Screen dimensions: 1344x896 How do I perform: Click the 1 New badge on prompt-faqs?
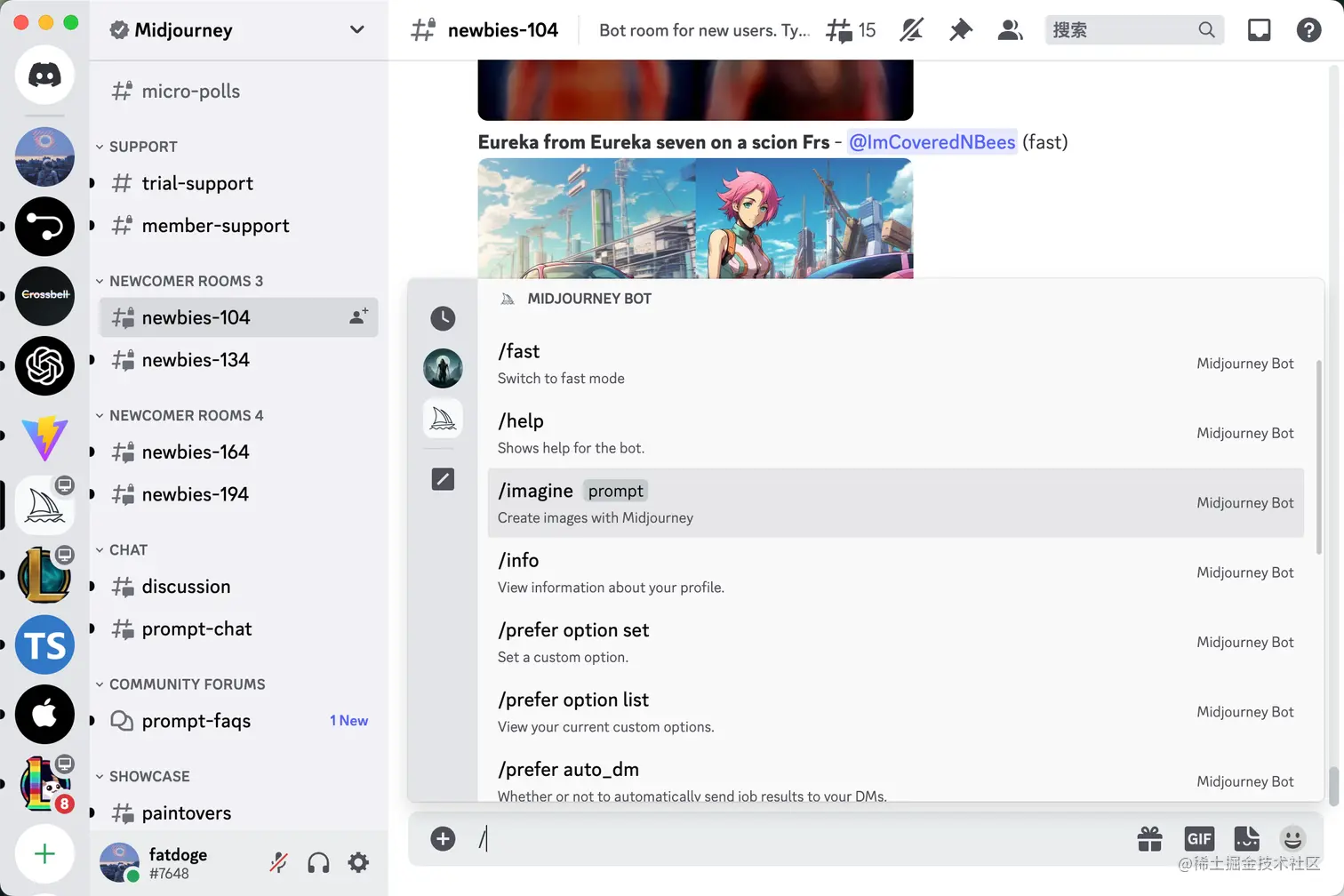[348, 721]
